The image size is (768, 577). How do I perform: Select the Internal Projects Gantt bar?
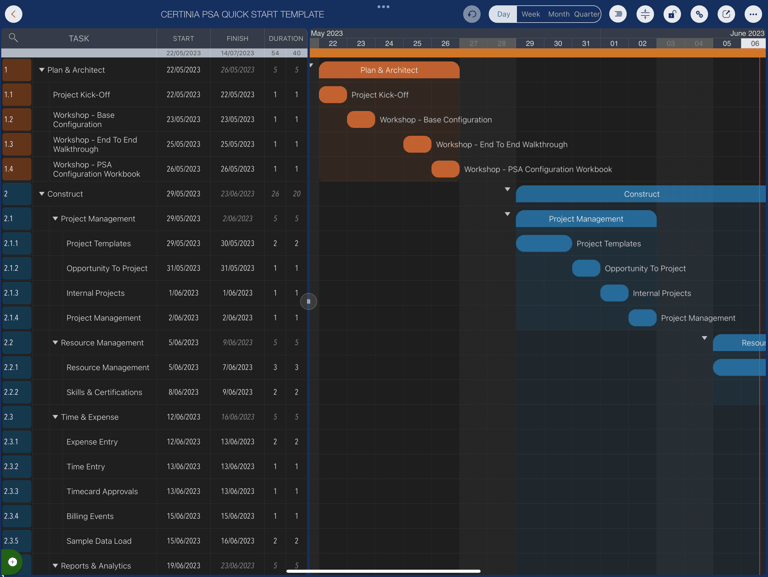(614, 293)
